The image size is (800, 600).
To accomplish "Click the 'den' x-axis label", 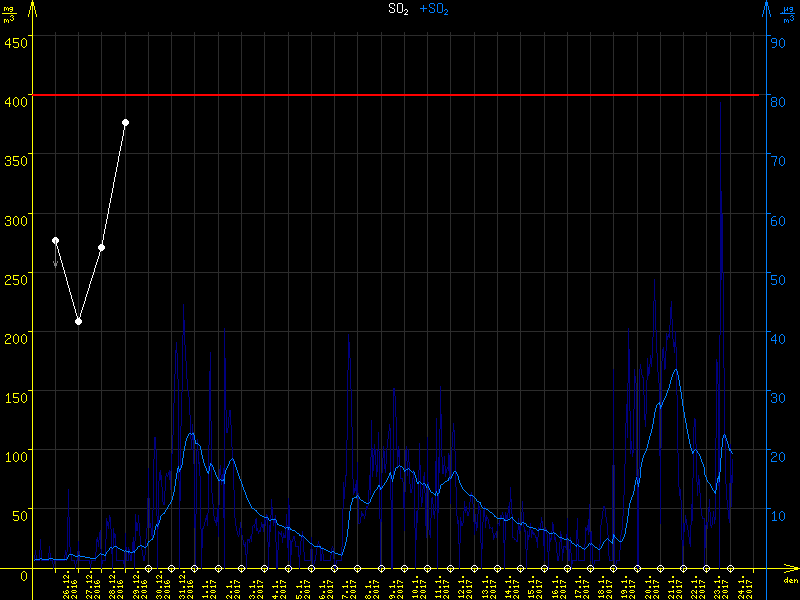I will tap(790, 581).
